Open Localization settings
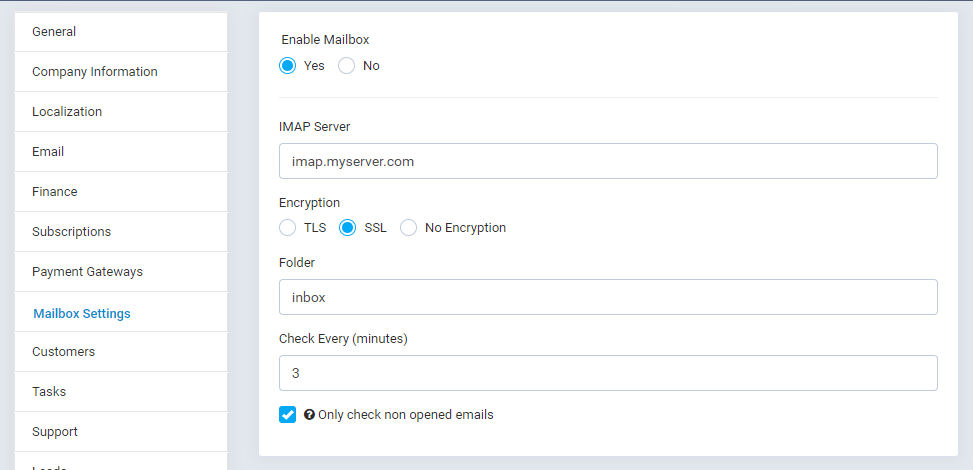 pos(67,112)
